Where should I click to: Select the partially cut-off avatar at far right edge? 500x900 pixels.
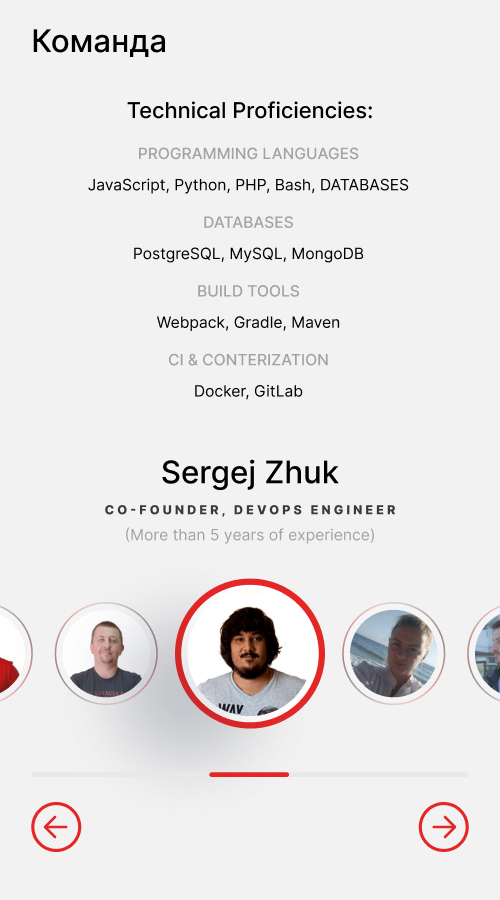(x=485, y=653)
